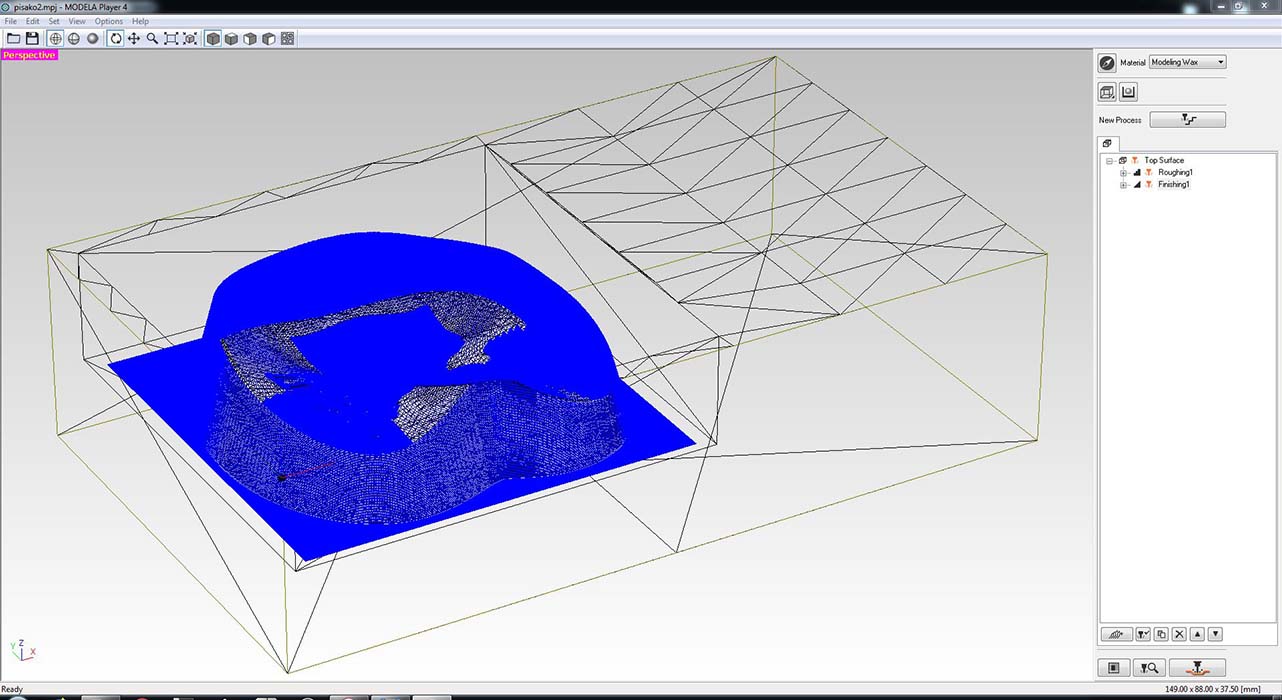Image resolution: width=1282 pixels, height=700 pixels.
Task: Open the Options menu
Action: click(x=109, y=21)
